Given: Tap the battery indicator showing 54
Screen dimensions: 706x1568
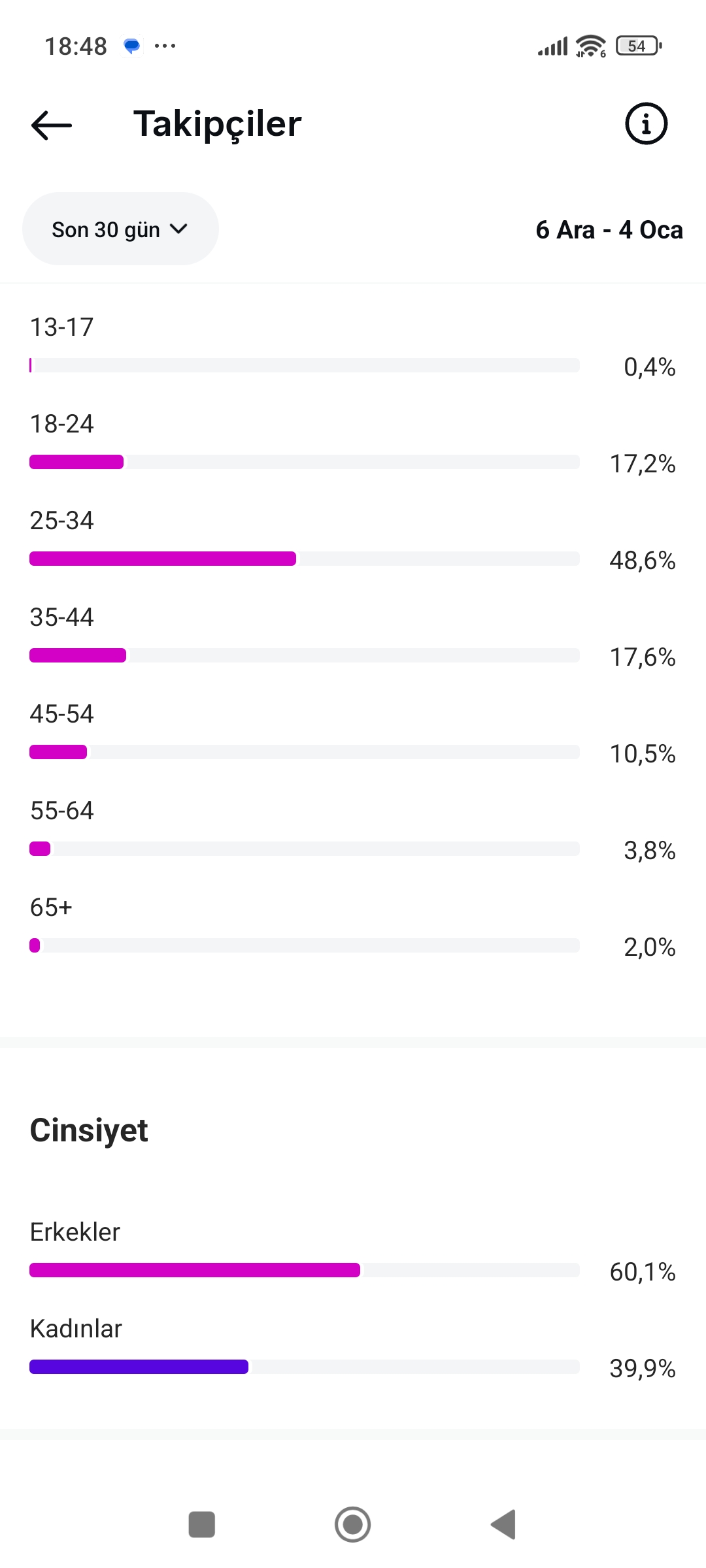Looking at the screenshot, I should 639,46.
